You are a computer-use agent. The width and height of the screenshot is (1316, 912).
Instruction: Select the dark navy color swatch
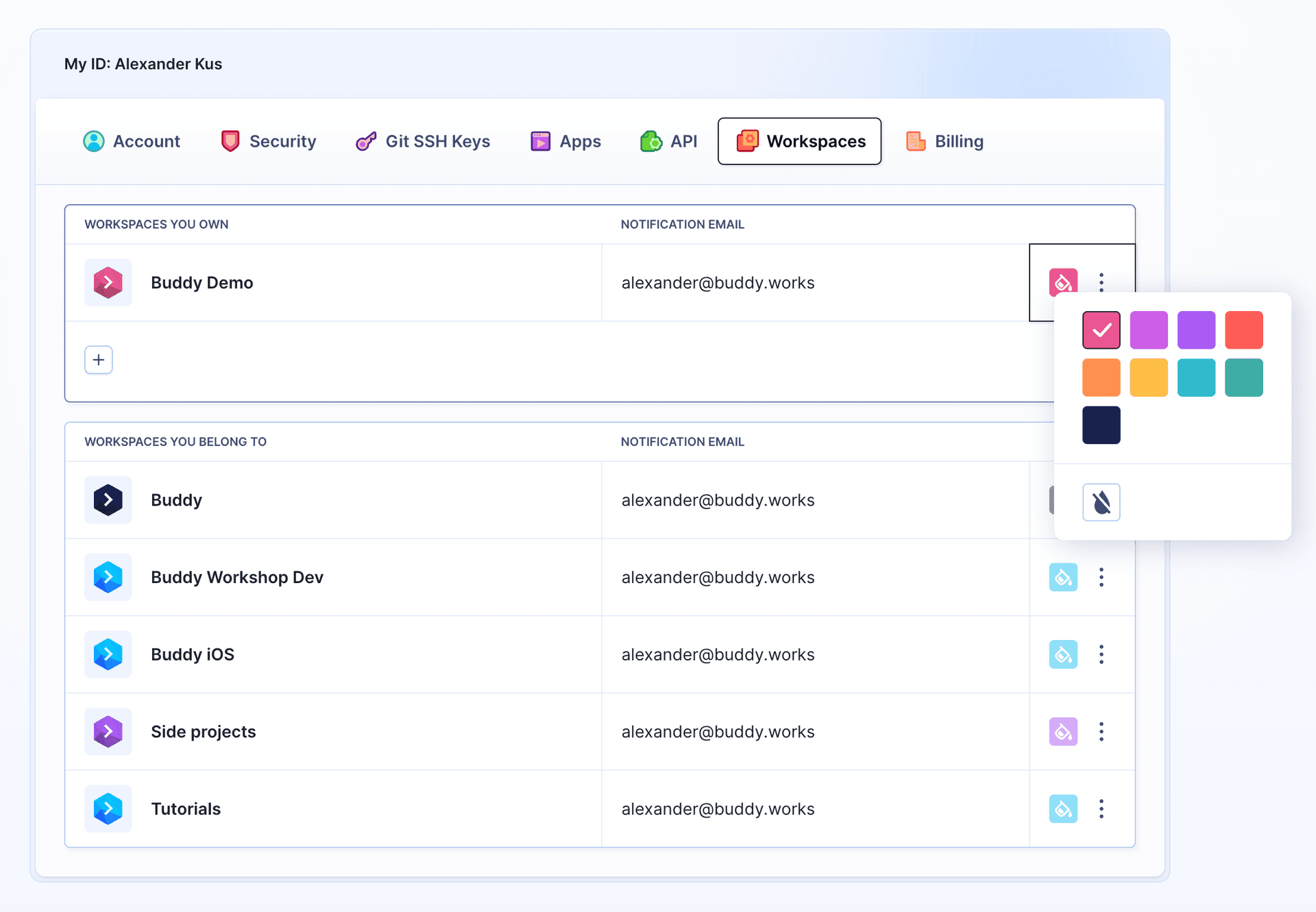1101,425
